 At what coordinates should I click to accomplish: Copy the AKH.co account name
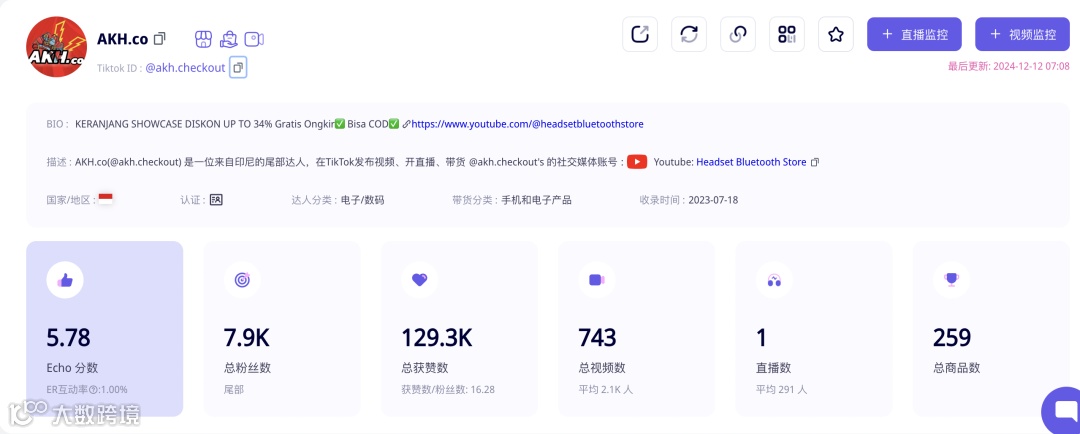point(159,39)
